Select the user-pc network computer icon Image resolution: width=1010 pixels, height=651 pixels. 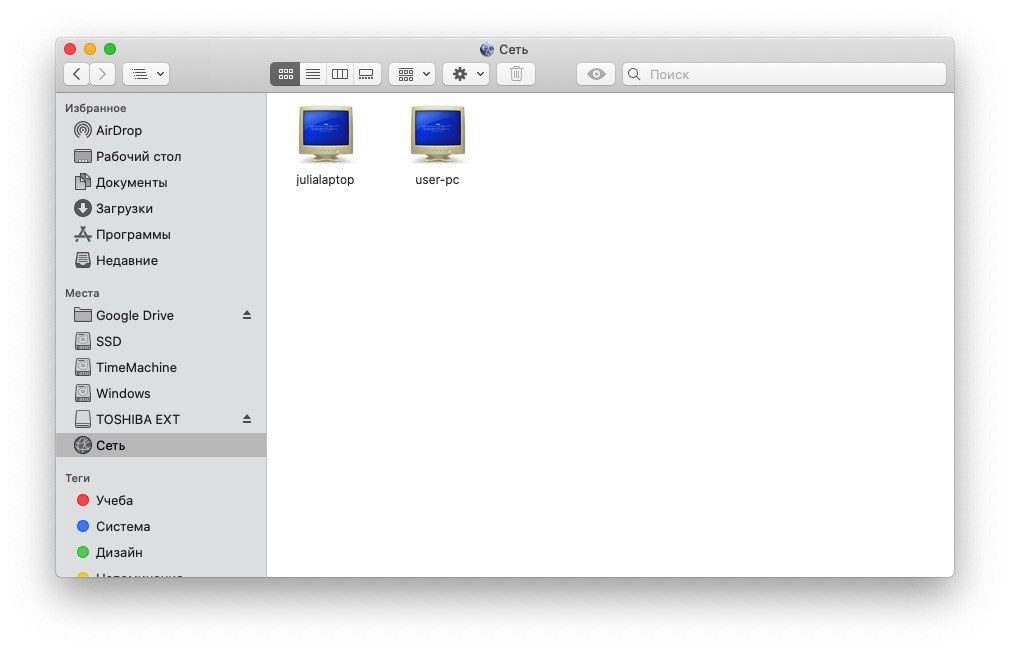[438, 134]
